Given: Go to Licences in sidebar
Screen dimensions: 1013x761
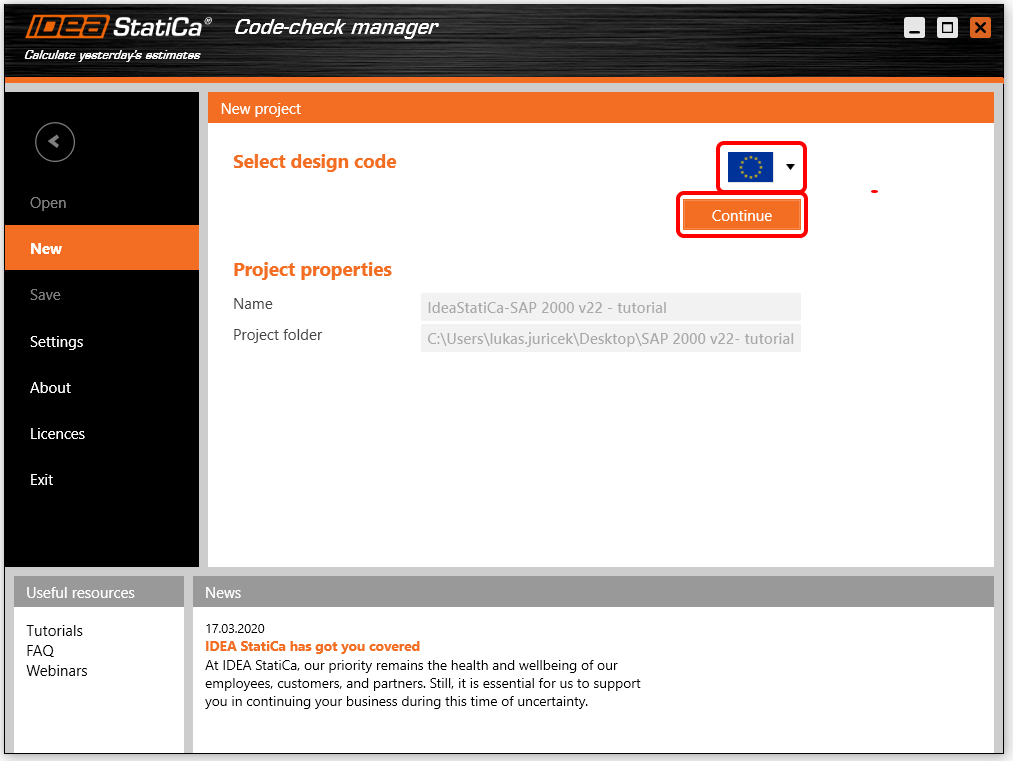Looking at the screenshot, I should 57,433.
